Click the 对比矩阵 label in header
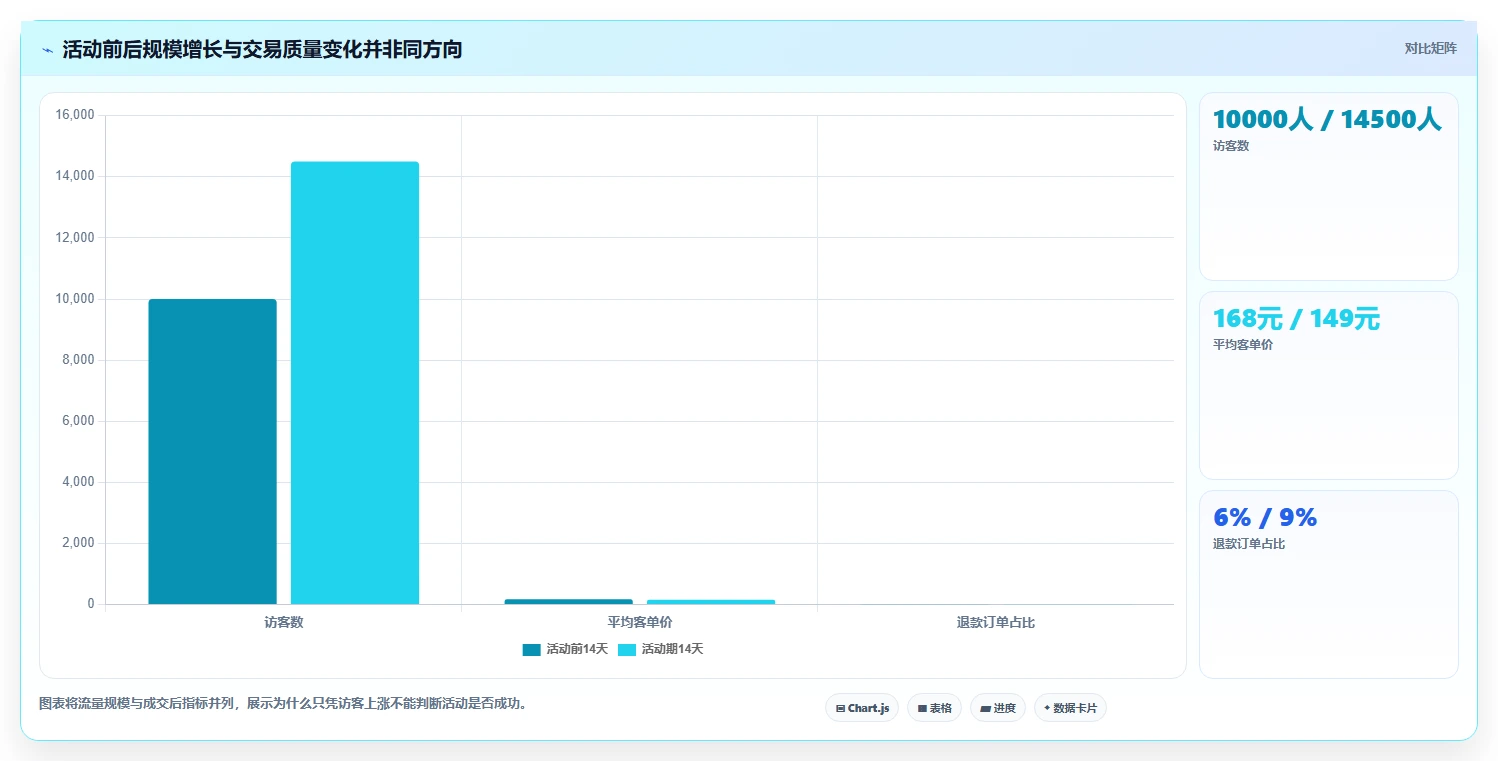The image size is (1498, 761). point(1431,48)
